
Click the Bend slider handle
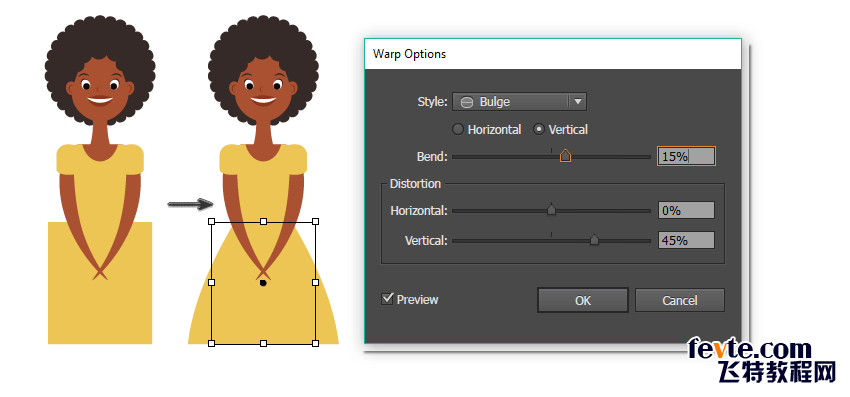[x=565, y=156]
